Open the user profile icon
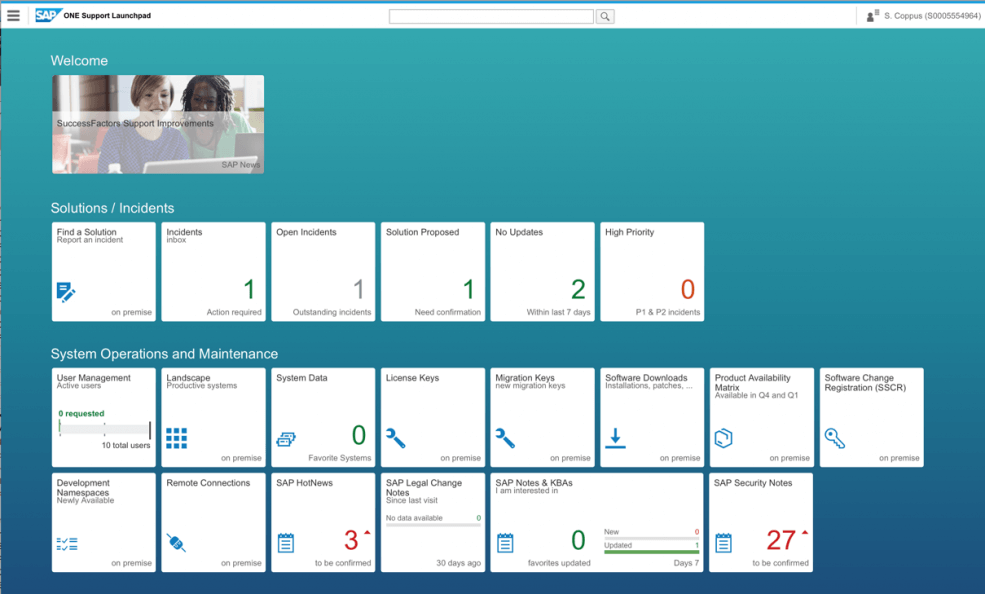This screenshot has height=594, width=985. pyautogui.click(x=872, y=16)
